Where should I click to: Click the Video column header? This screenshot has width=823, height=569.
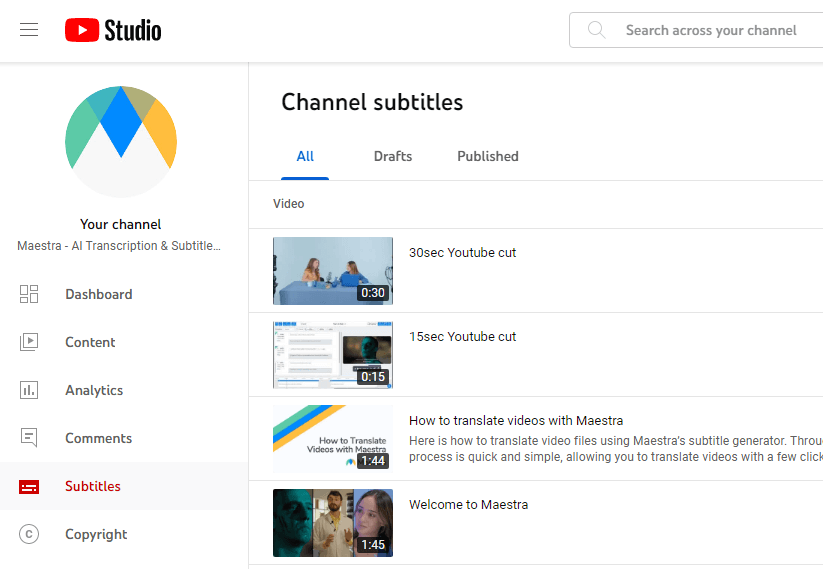click(288, 204)
